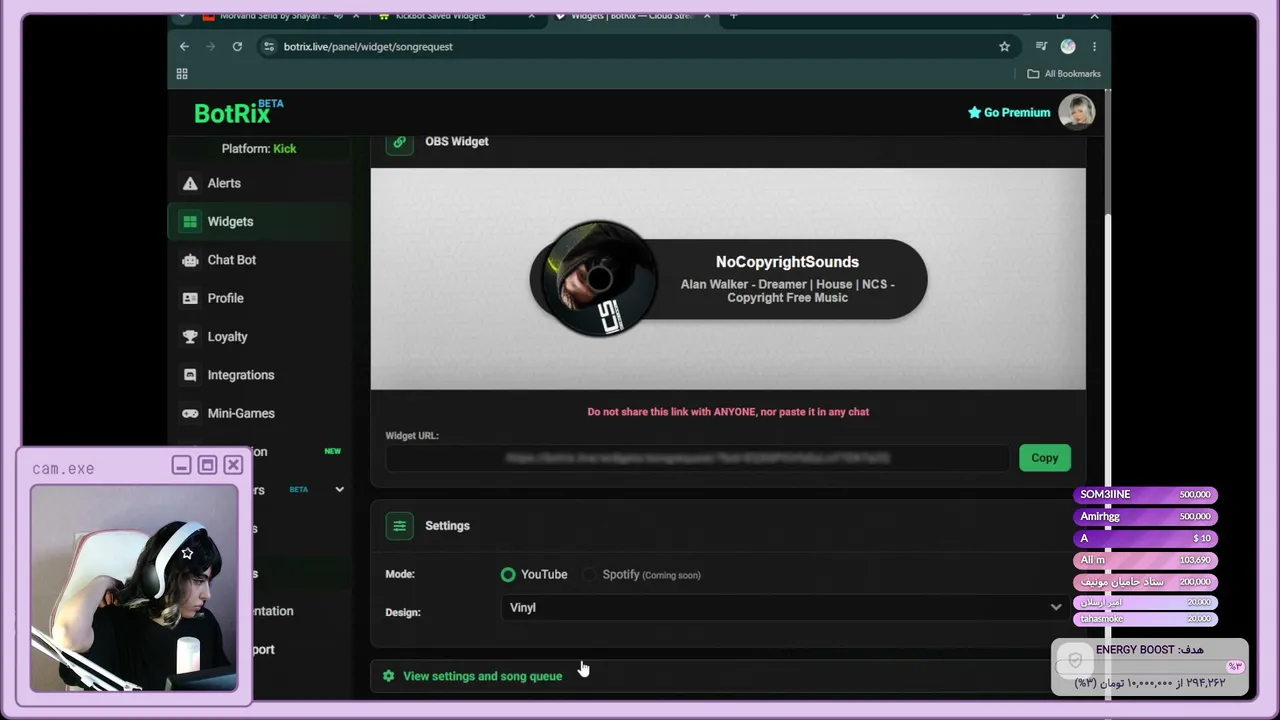The height and width of the screenshot is (720, 1280).
Task: Click the site info icon in address bar
Action: pyautogui.click(x=268, y=47)
